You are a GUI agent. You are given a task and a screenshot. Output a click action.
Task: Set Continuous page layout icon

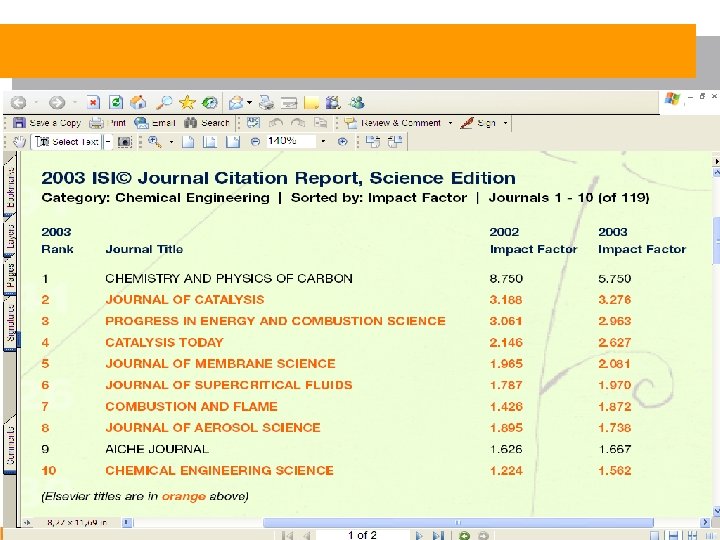673,535
